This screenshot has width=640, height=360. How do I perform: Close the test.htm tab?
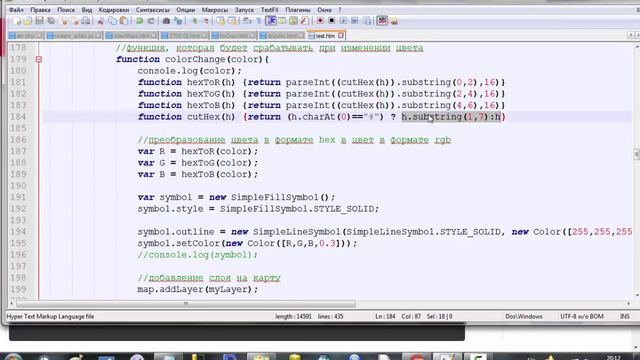point(341,36)
